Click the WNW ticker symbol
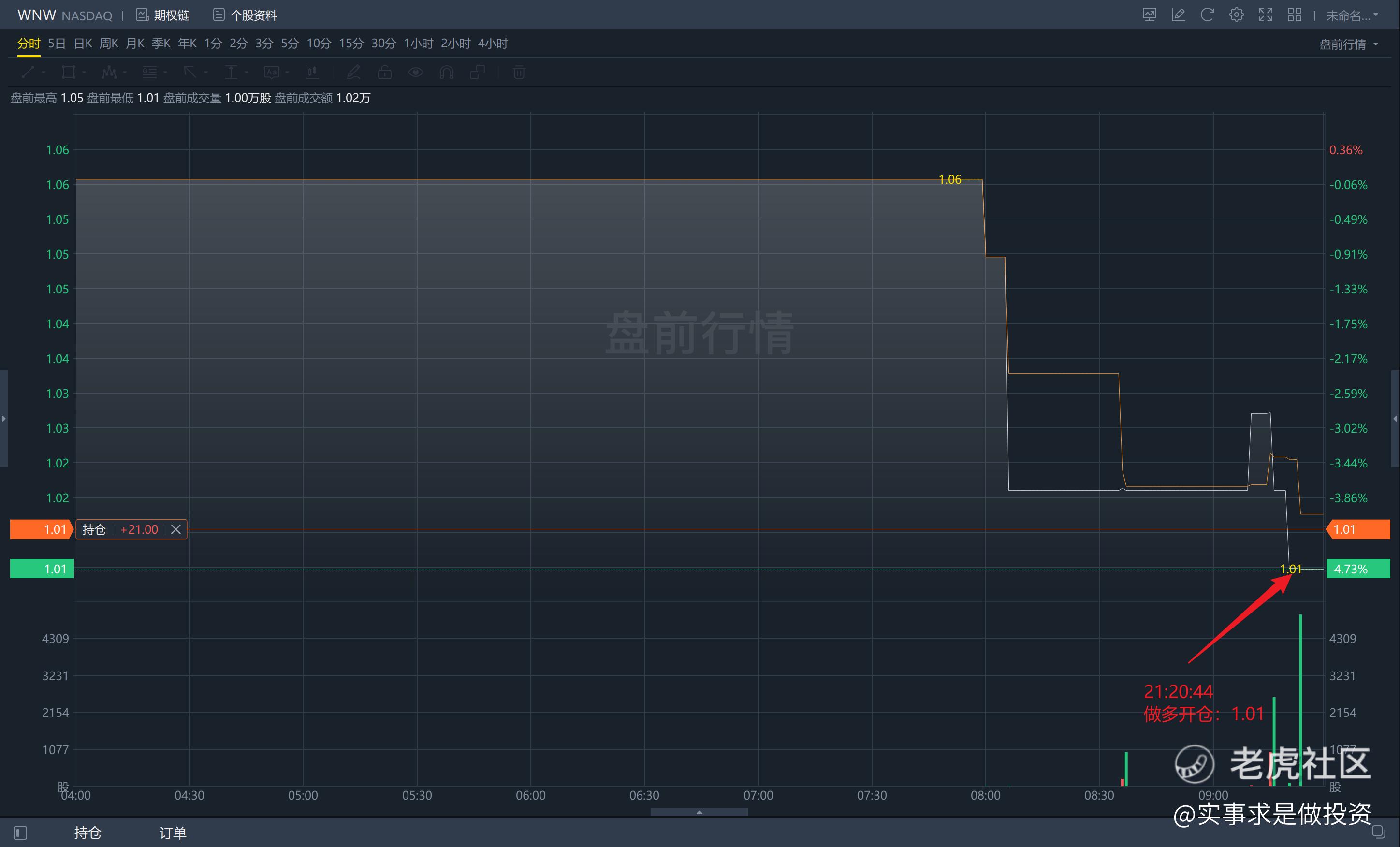This screenshot has height=847, width=1400. pyautogui.click(x=36, y=15)
